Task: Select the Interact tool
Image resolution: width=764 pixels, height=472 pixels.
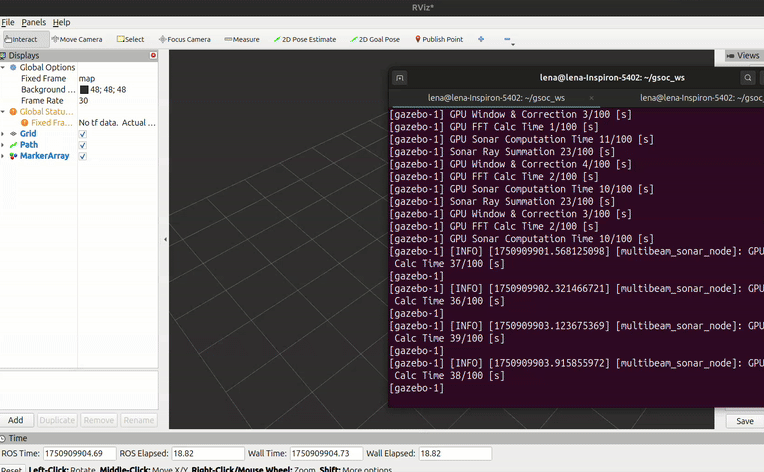Action: pyautogui.click(x=25, y=39)
